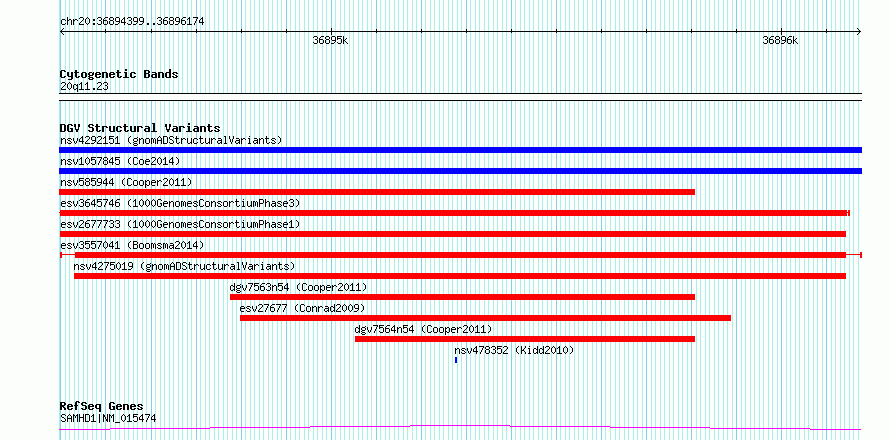Screen dimensions: 890x440
Task: Click the ruler's left arrow end
Action: point(62,31)
